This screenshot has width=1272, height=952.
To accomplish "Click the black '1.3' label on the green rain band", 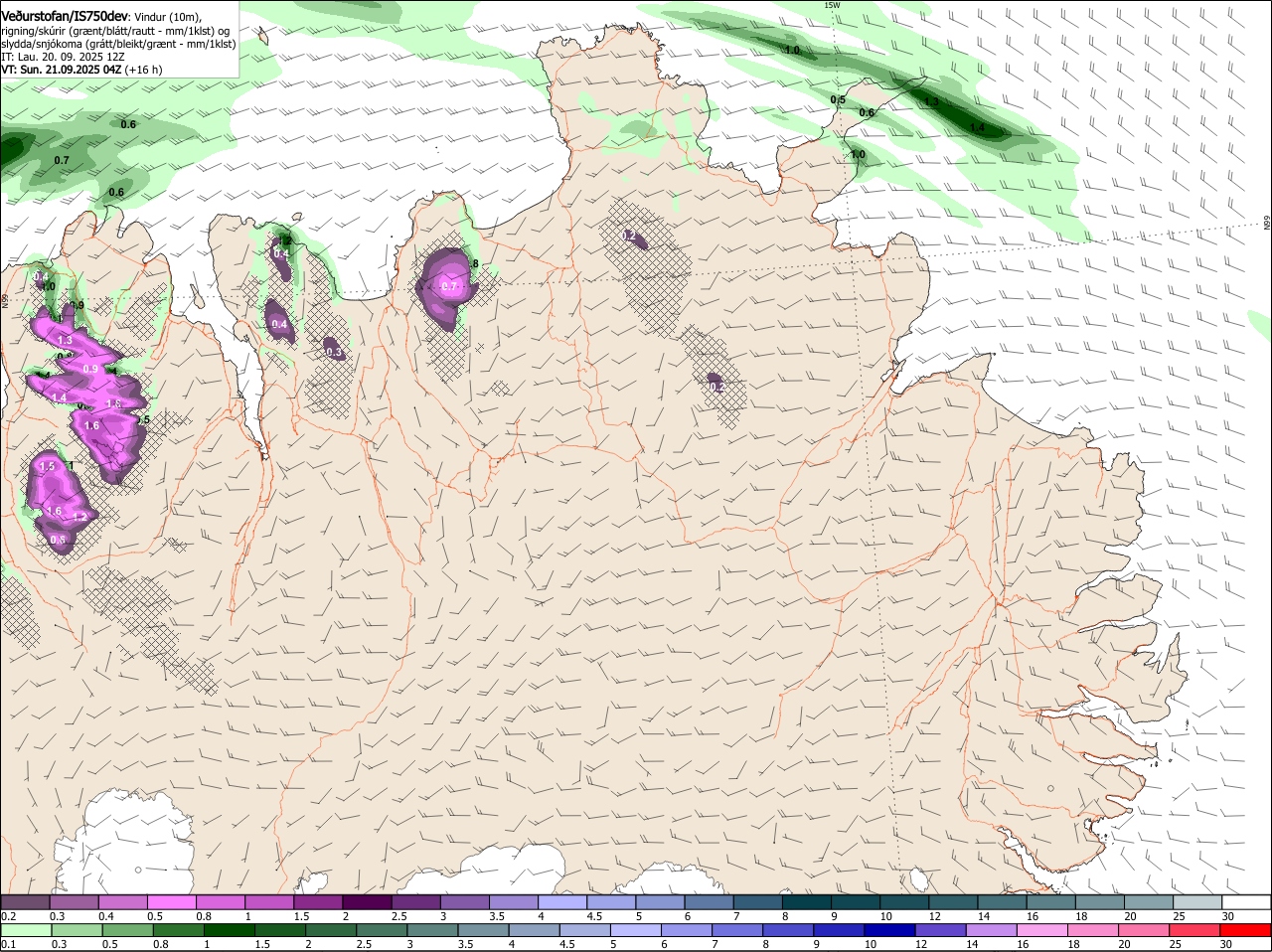I will tap(931, 101).
